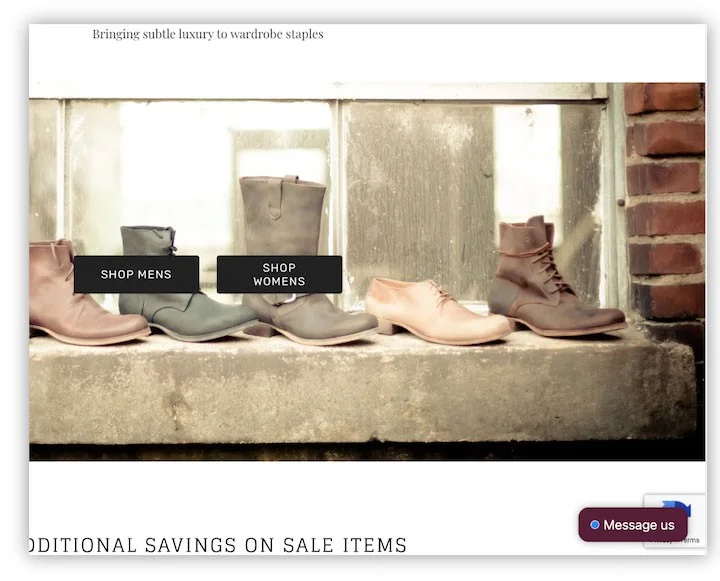
Task: Click the Additional Savings on Sale Items heading
Action: [218, 545]
